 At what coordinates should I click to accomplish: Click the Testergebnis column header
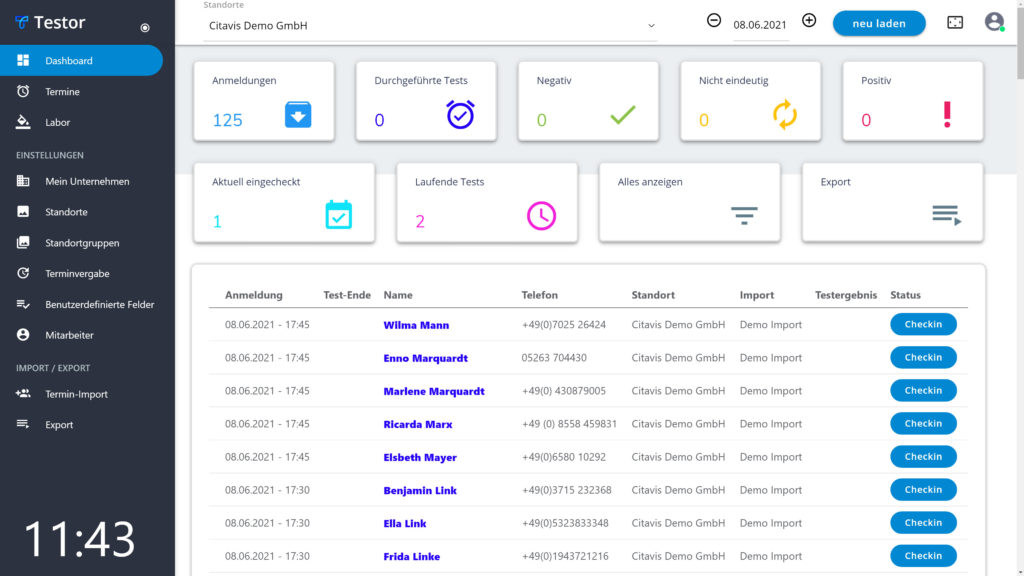click(x=846, y=295)
